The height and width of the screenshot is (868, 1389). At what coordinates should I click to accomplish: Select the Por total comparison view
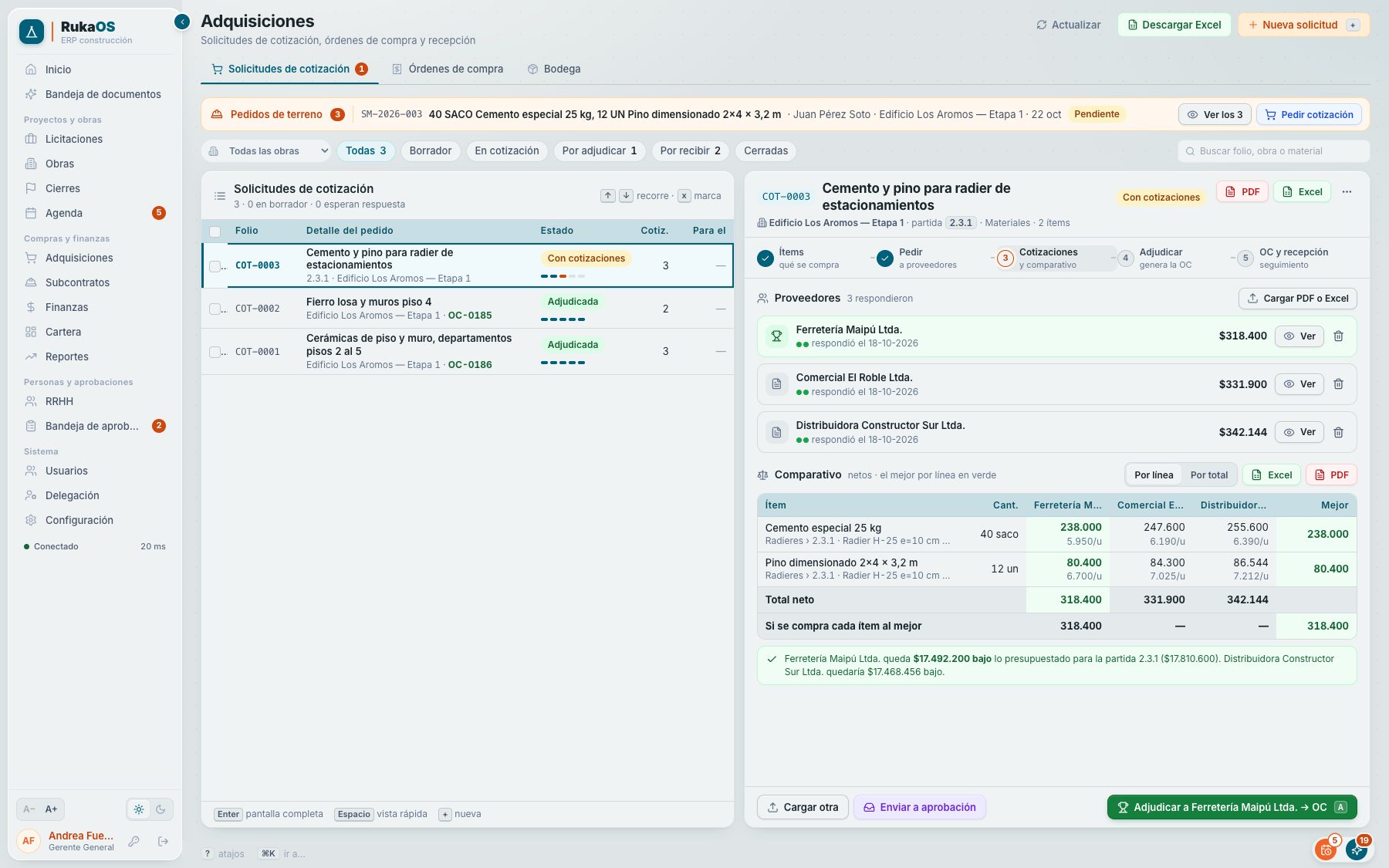pos(1208,475)
